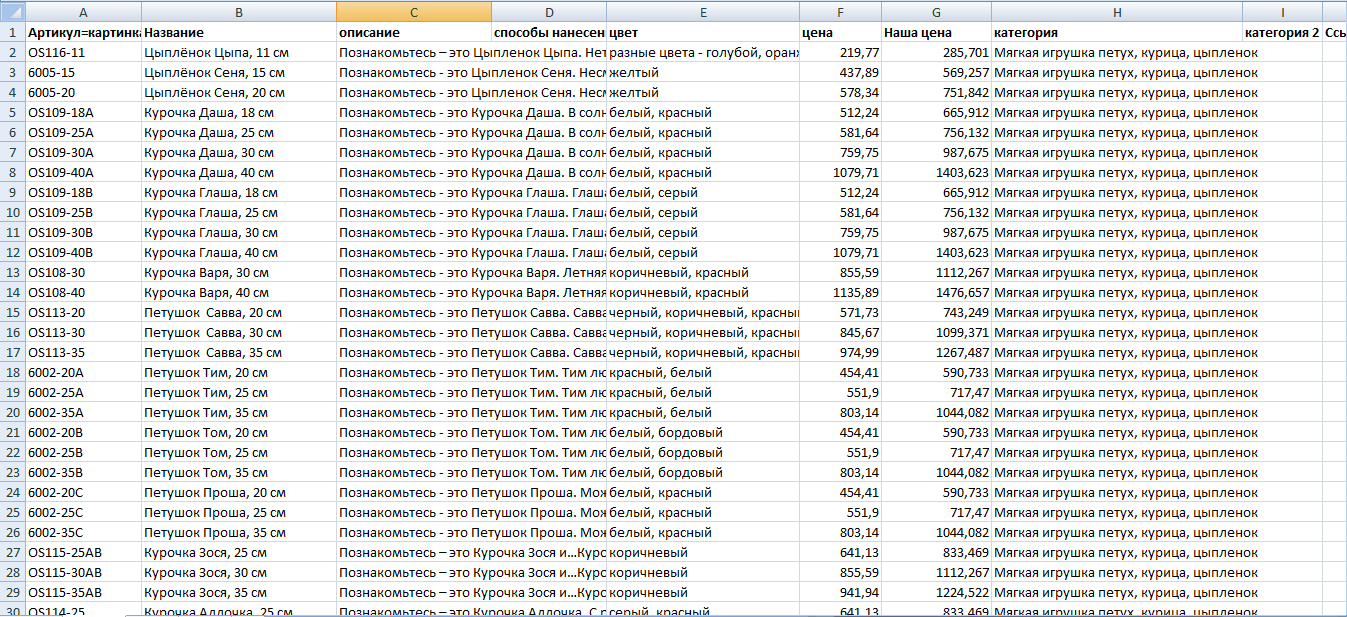Select column C header

[413, 12]
